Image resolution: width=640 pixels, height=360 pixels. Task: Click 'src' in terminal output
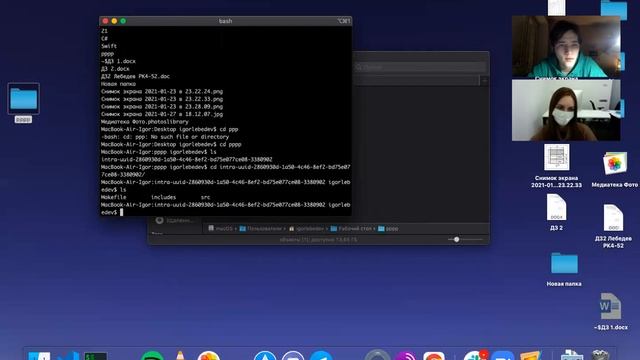(205, 197)
